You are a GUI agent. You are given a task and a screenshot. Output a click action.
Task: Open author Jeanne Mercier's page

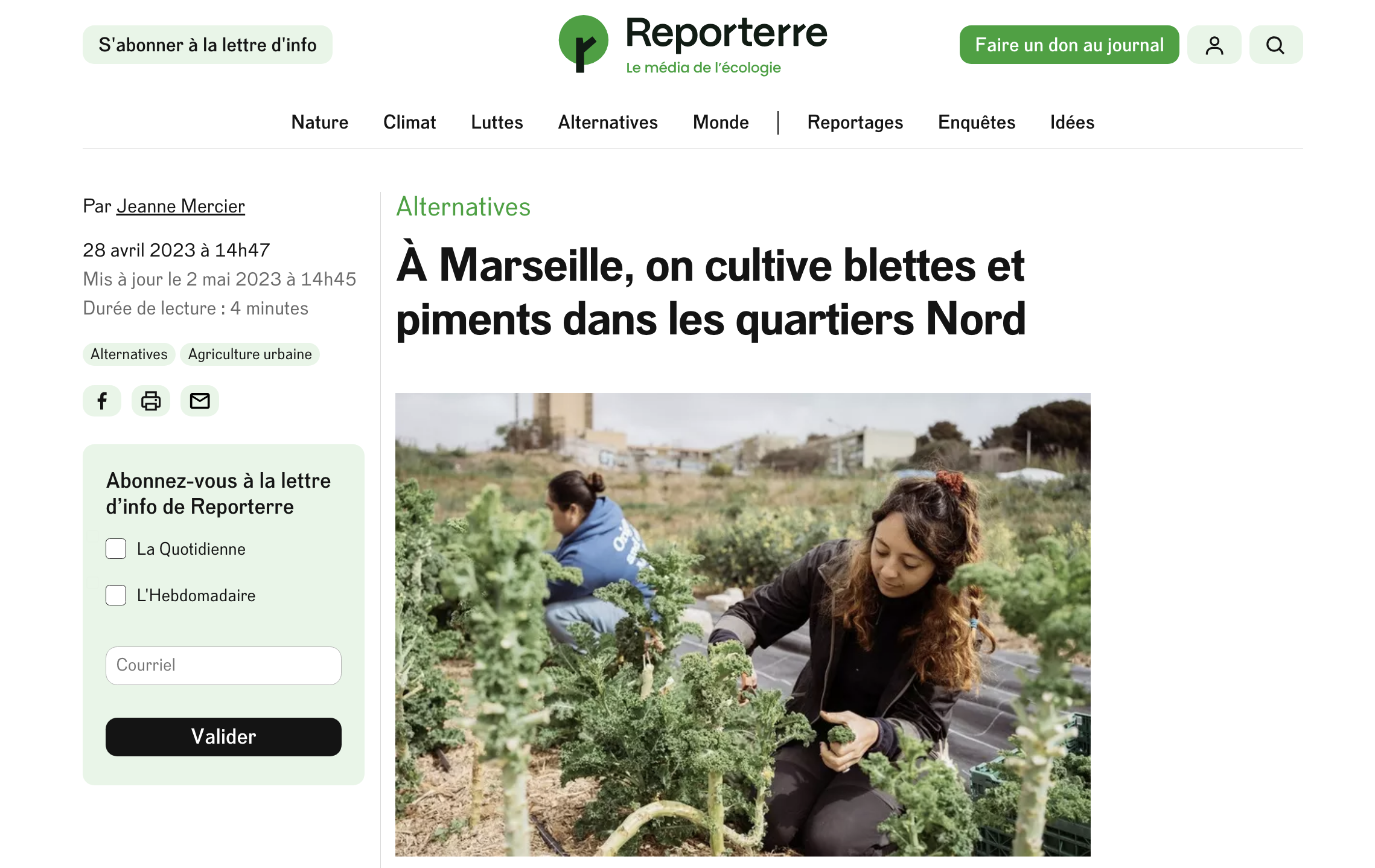tap(180, 206)
